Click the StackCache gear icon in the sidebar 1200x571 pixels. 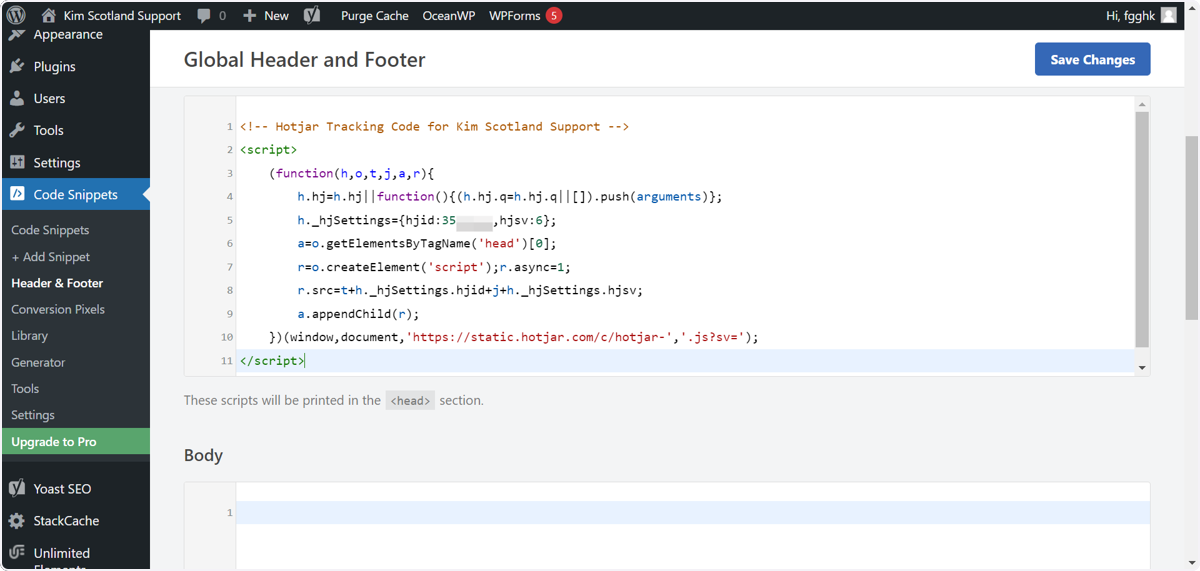pyautogui.click(x=17, y=520)
